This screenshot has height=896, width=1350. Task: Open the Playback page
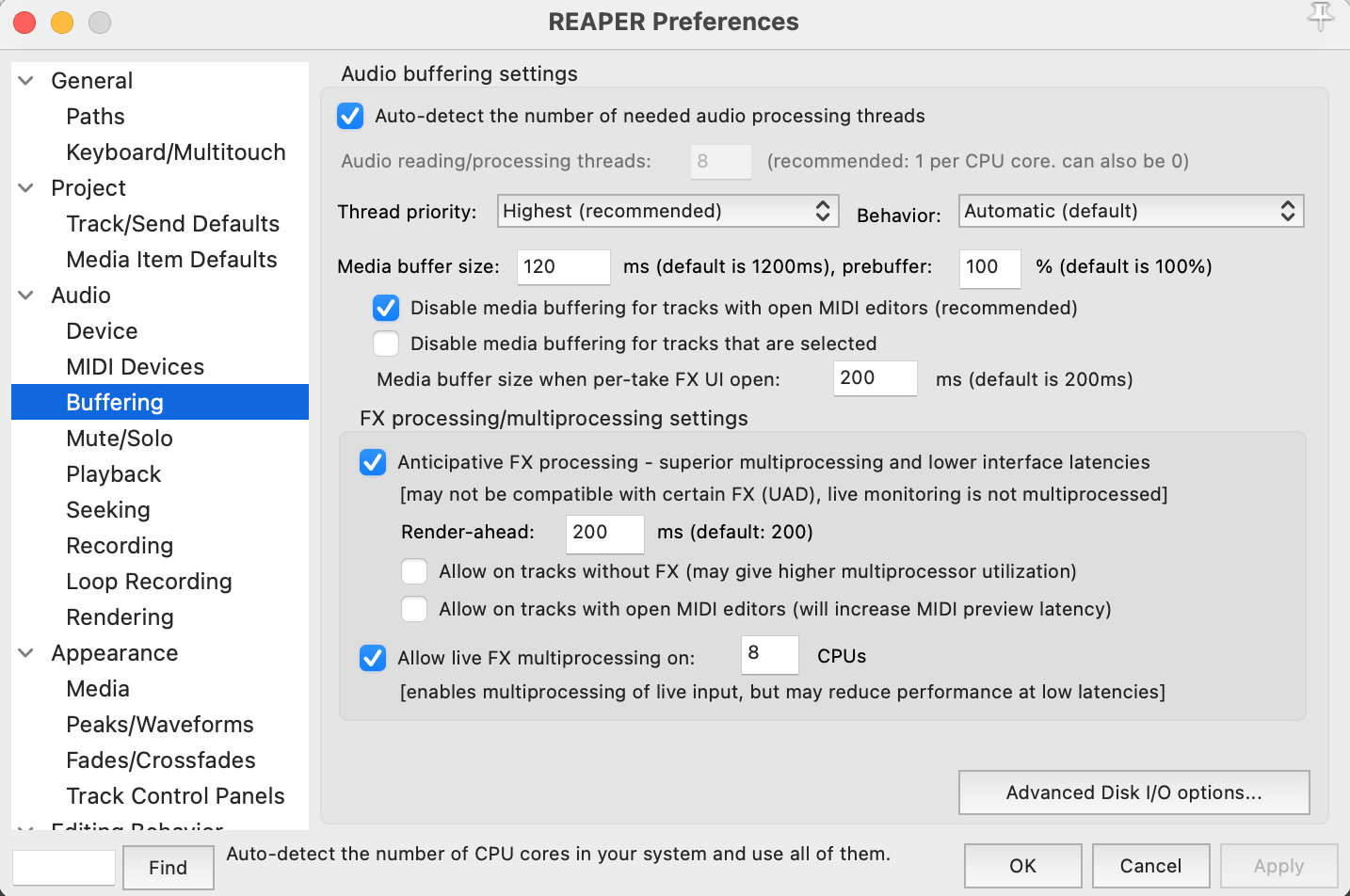point(114,474)
